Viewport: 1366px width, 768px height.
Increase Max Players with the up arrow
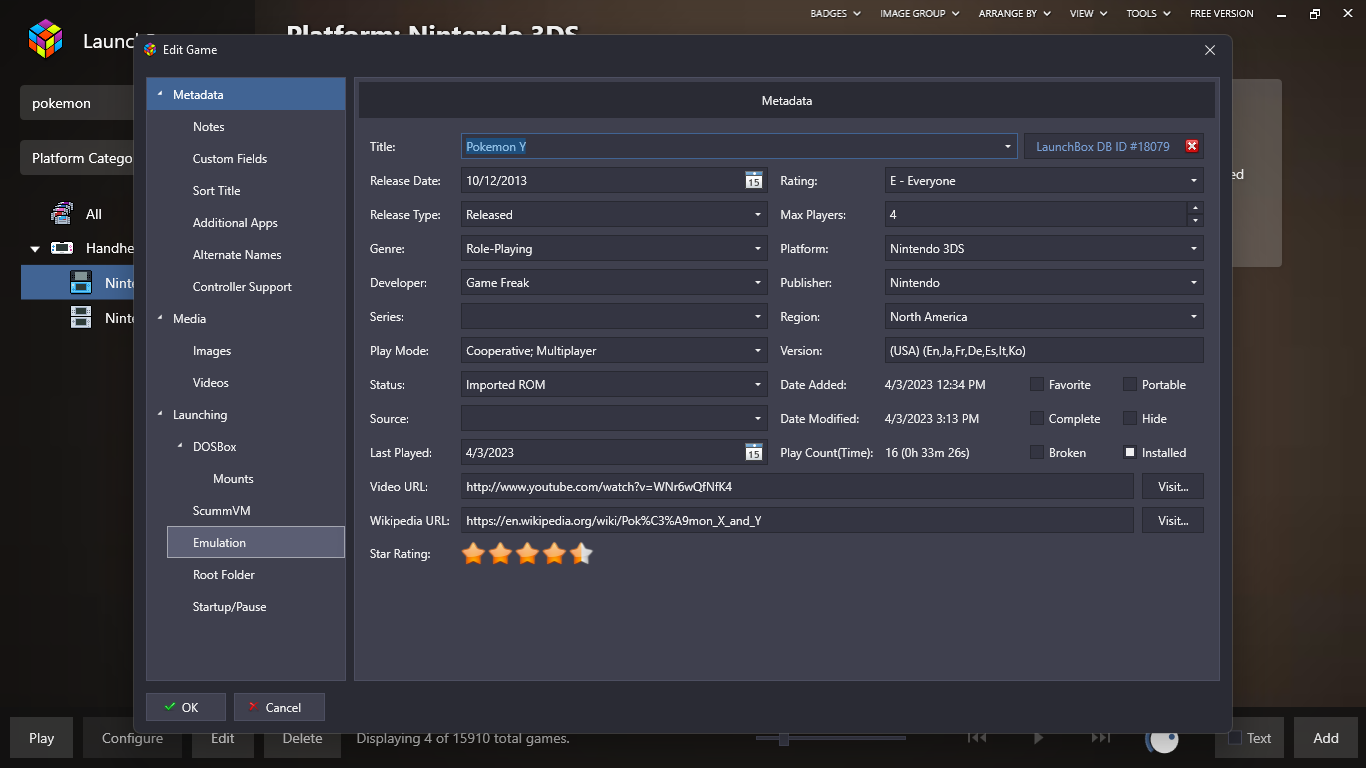(1195, 208)
